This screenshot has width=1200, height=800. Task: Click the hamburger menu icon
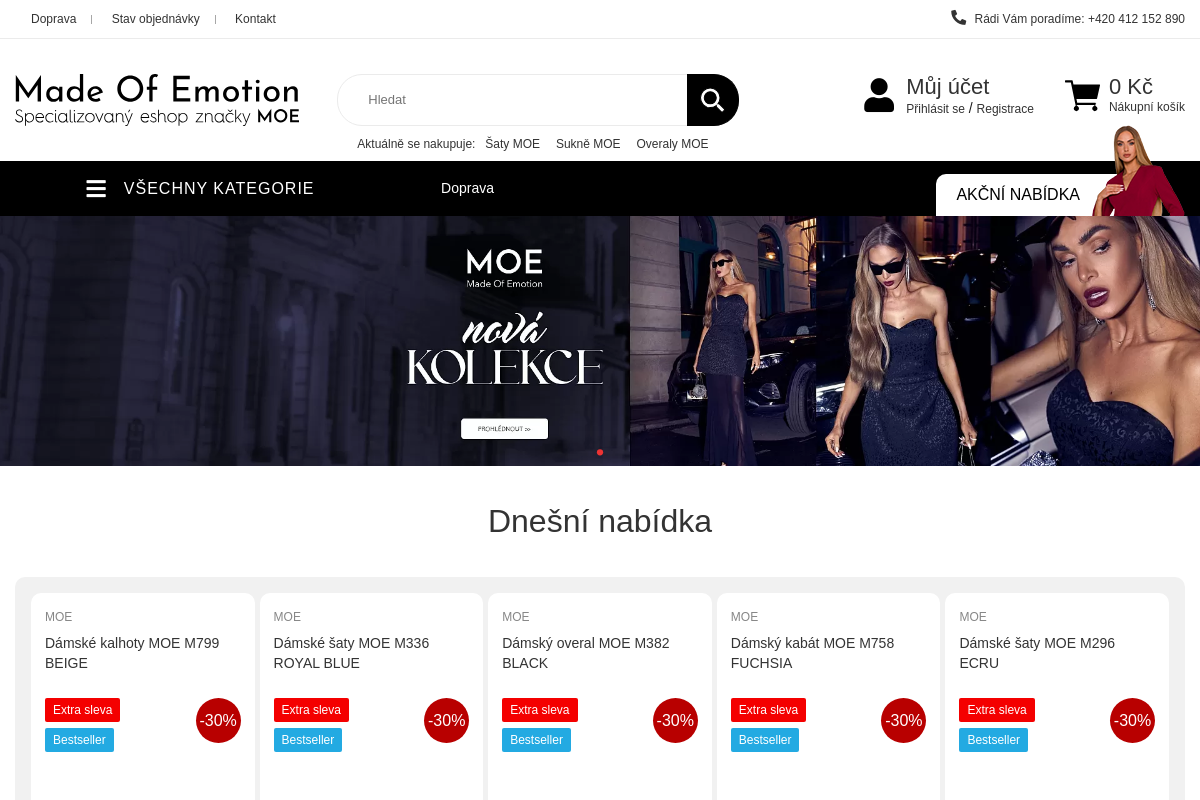[x=96, y=188]
